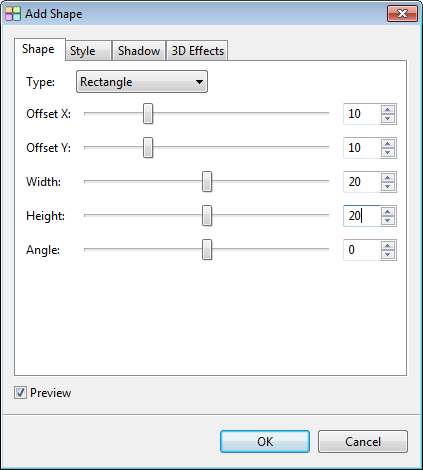Image resolution: width=423 pixels, height=470 pixels.
Task: Click the Cancel button
Action: [x=363, y=442]
